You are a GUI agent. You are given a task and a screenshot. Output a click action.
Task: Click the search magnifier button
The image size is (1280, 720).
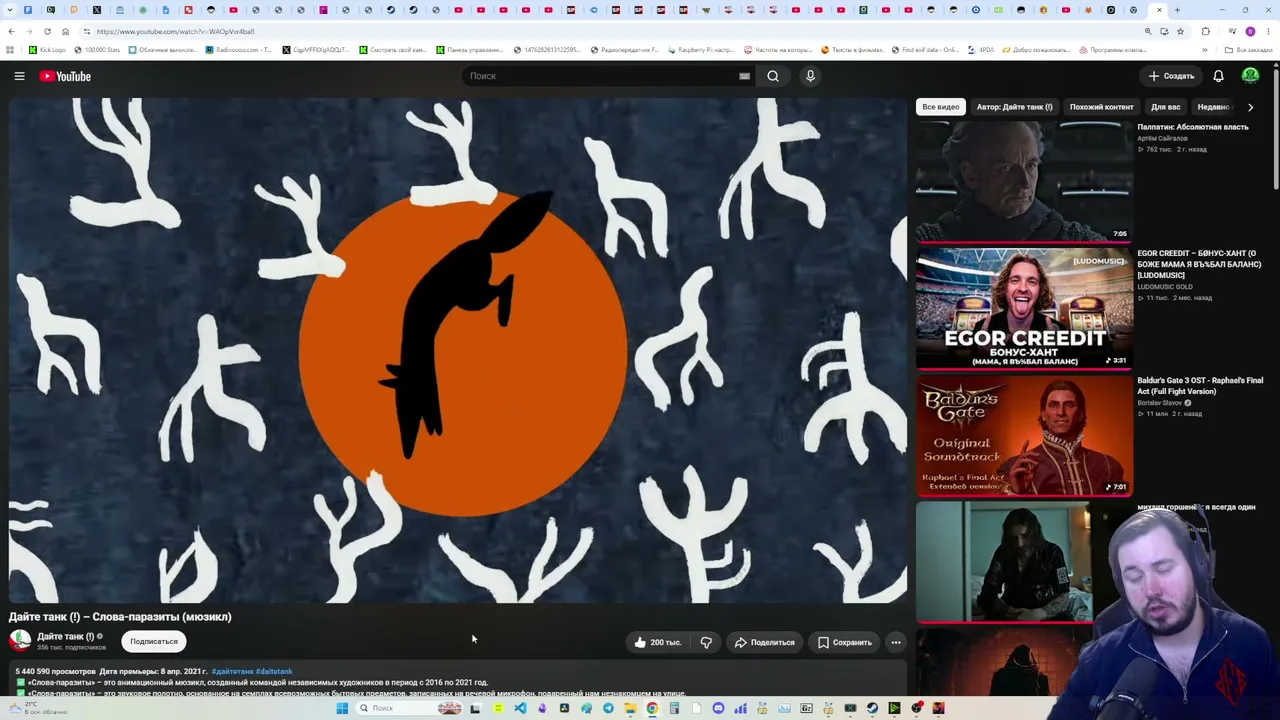[773, 76]
